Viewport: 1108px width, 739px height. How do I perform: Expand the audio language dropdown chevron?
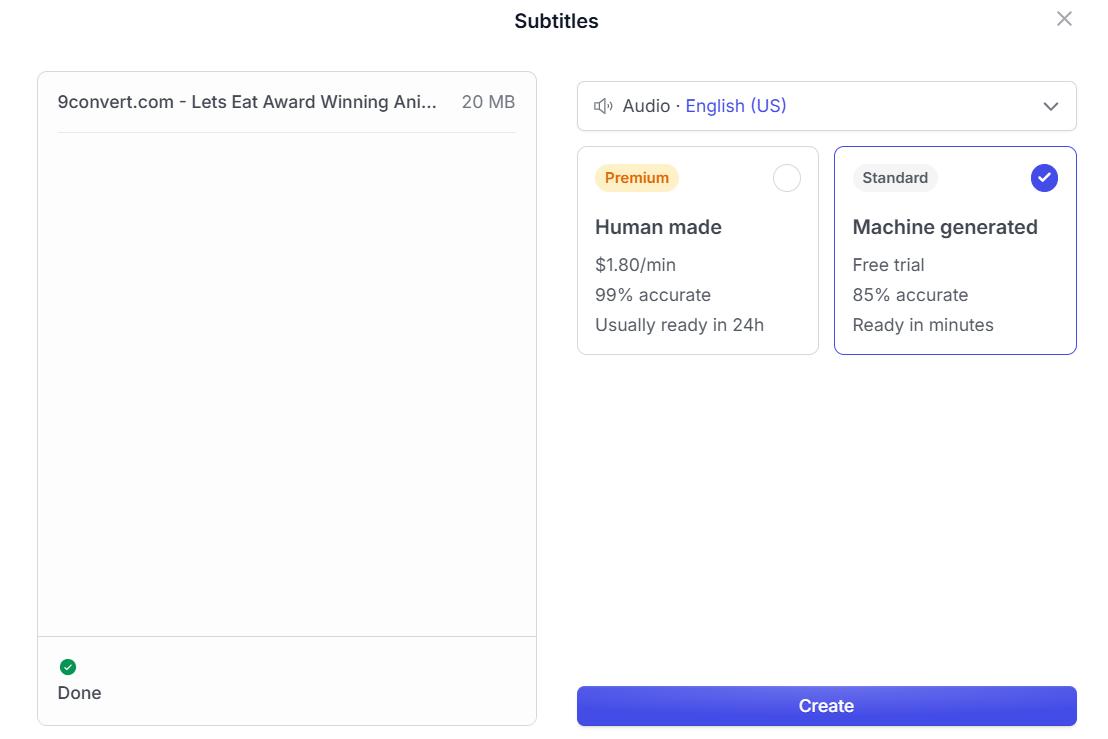1051,107
